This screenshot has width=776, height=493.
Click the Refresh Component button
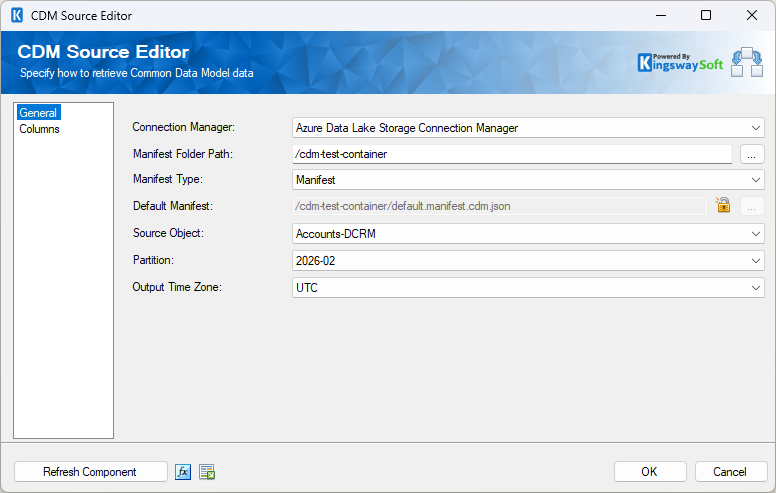pos(91,472)
